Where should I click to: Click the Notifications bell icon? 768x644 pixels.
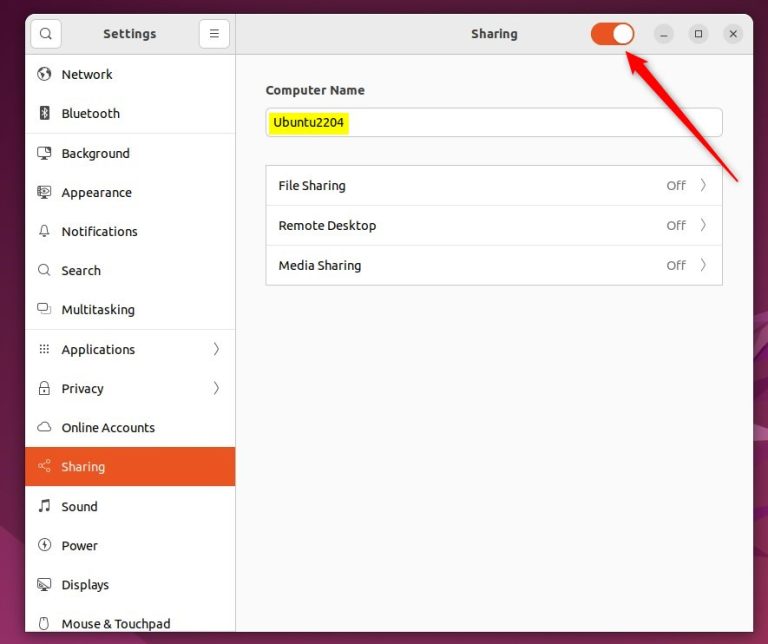coord(44,231)
